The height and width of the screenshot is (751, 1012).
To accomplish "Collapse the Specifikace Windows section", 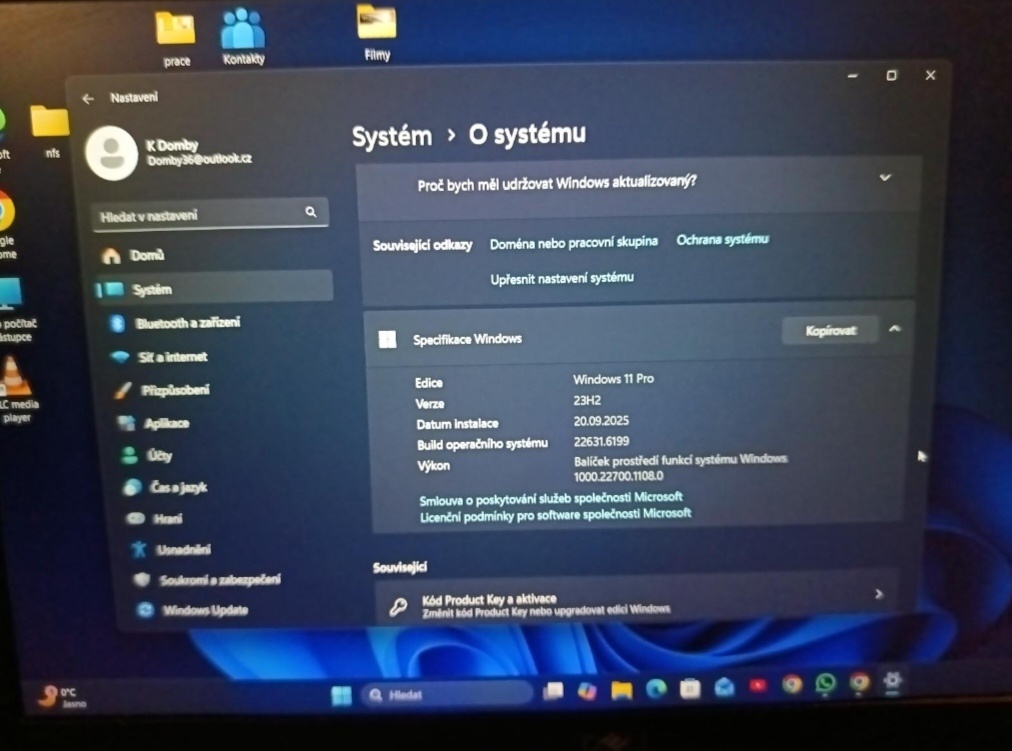I will coord(895,328).
